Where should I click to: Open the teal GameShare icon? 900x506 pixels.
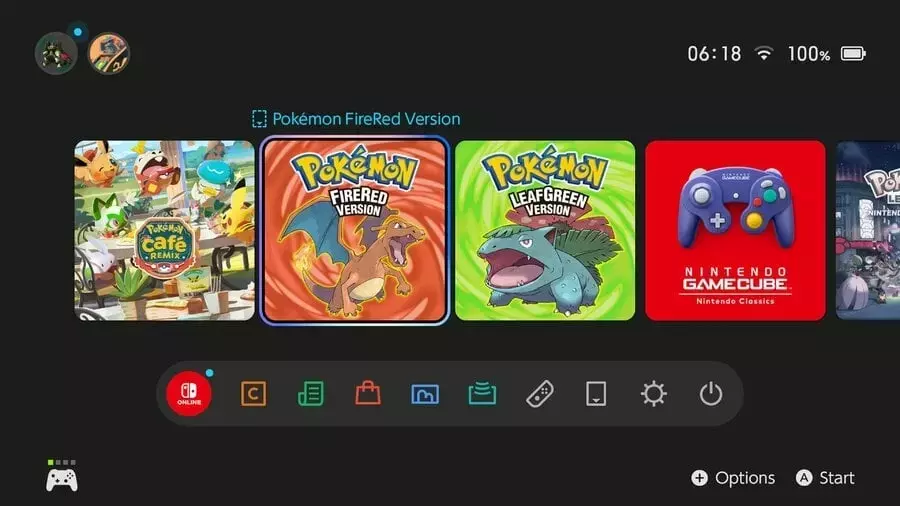482,394
